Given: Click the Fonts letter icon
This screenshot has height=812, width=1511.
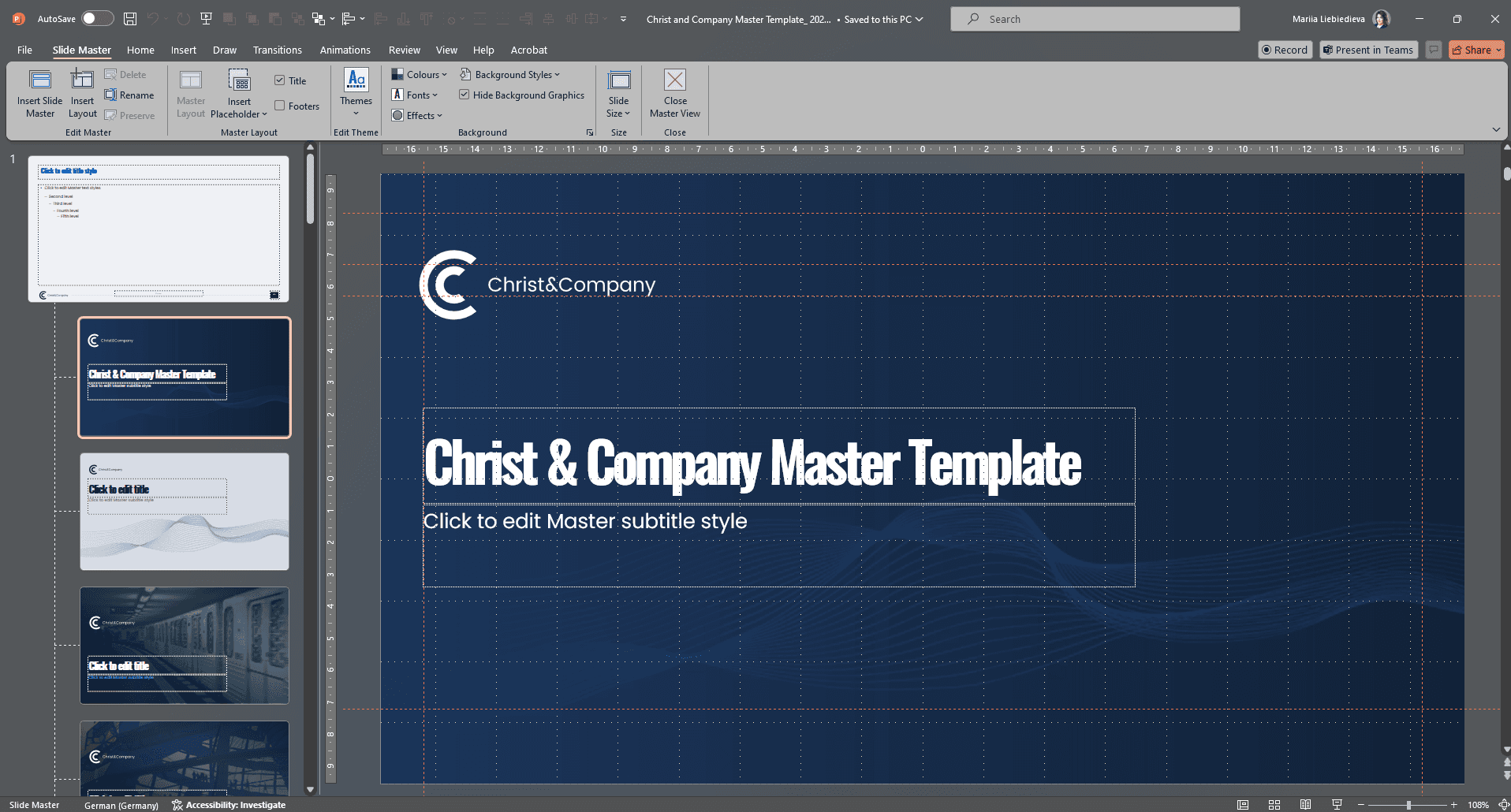Looking at the screenshot, I should 397,95.
